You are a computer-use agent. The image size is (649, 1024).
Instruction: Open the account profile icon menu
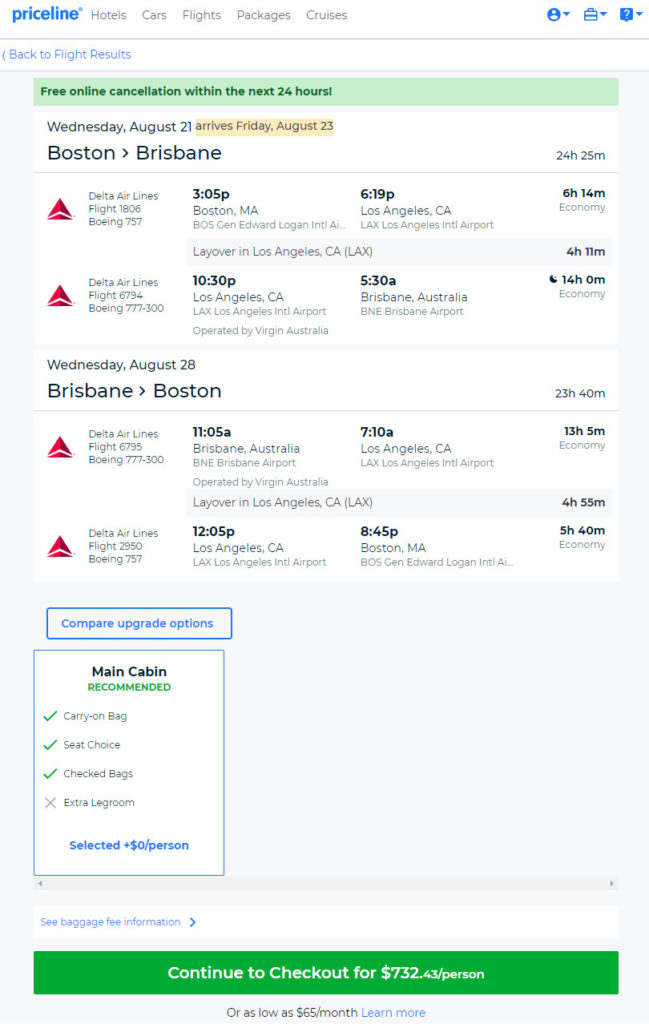click(558, 14)
